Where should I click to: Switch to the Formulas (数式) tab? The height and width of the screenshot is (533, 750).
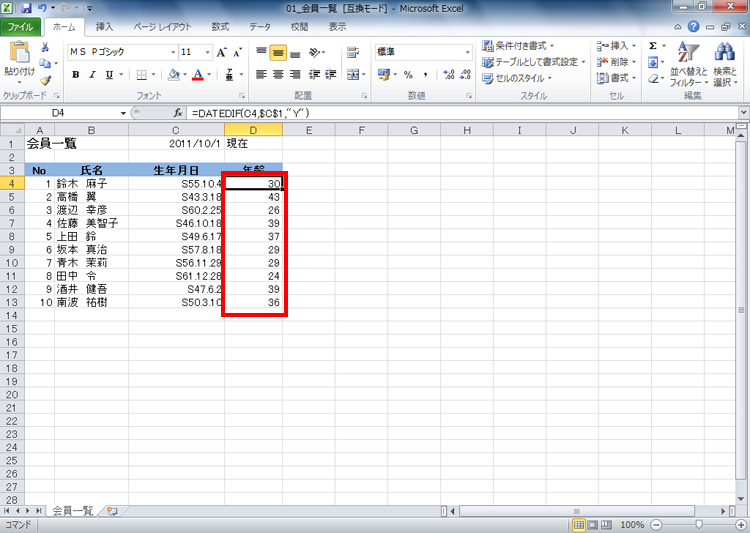pyautogui.click(x=220, y=27)
